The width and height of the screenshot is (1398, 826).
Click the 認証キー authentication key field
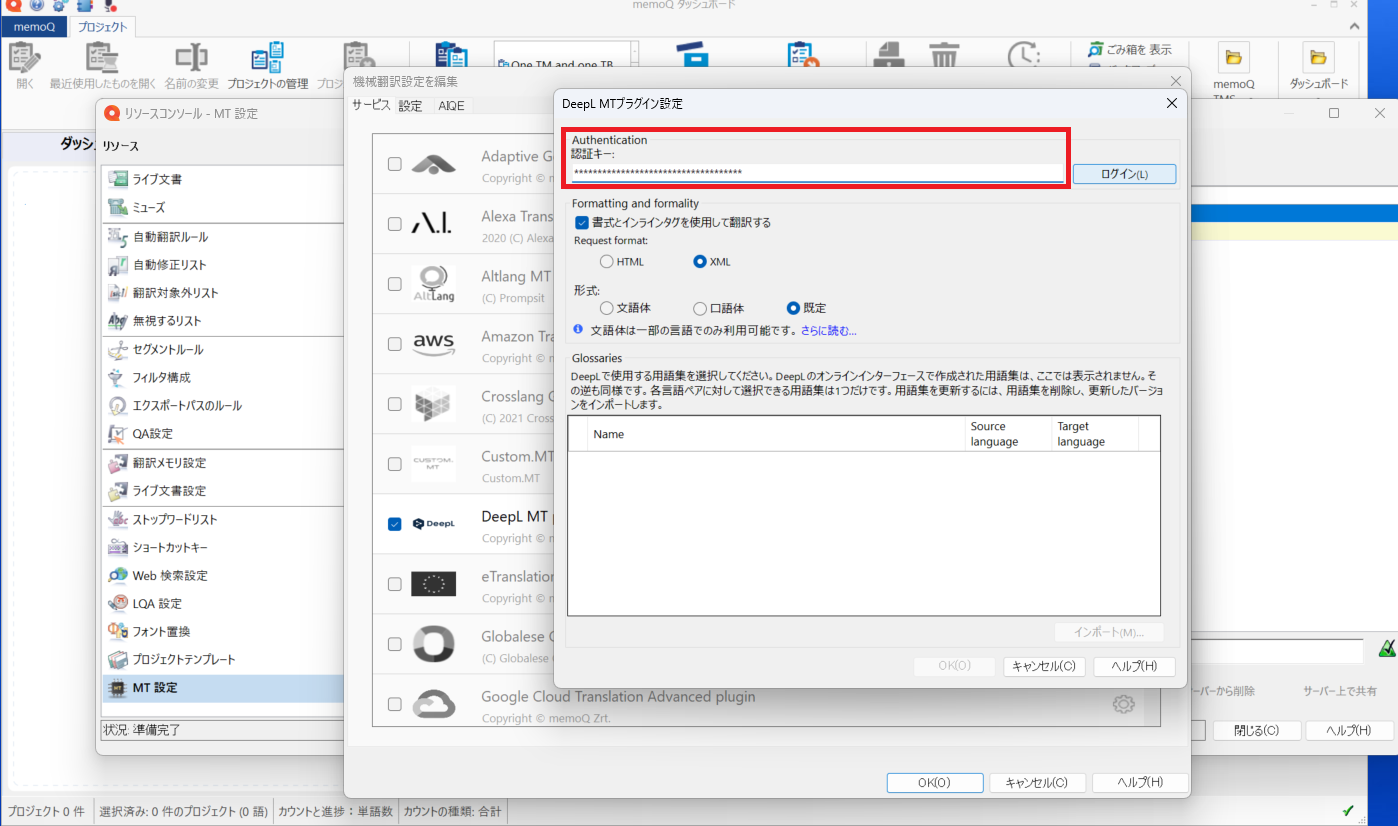coord(816,173)
